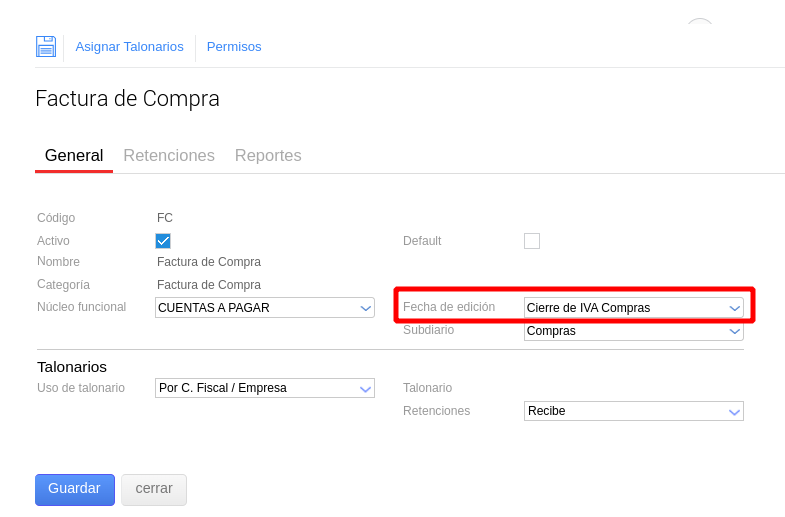The image size is (785, 517).
Task: Open the Uso de talonario dropdown
Action: (265, 388)
